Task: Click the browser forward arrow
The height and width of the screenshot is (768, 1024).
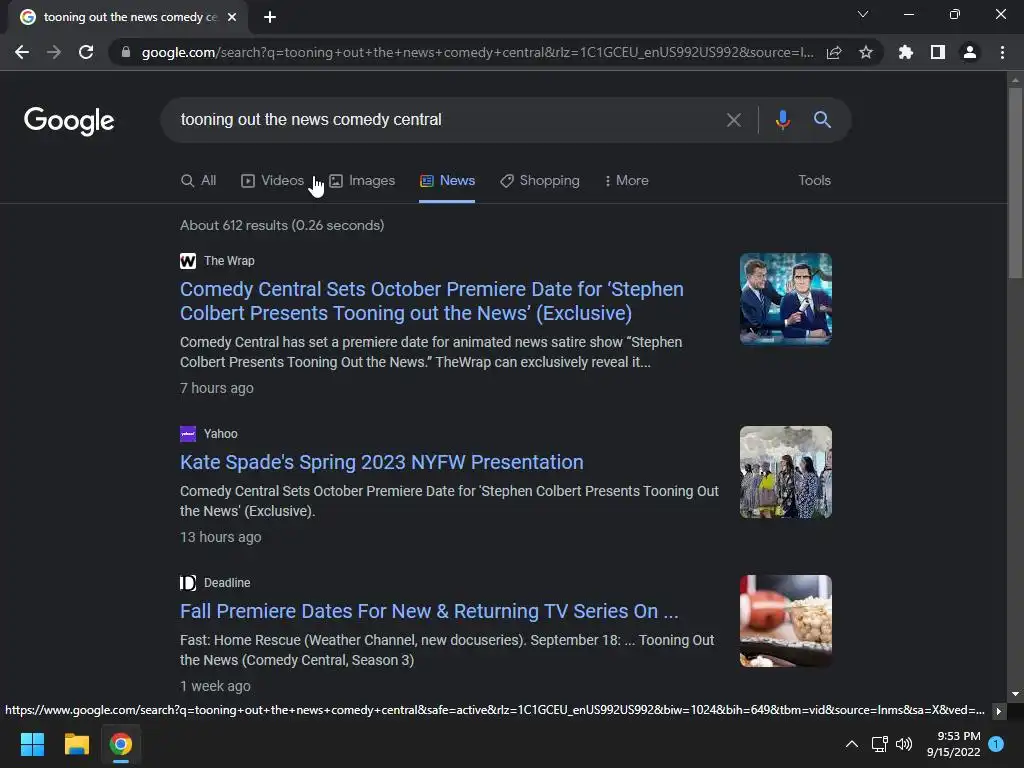Action: [54, 52]
